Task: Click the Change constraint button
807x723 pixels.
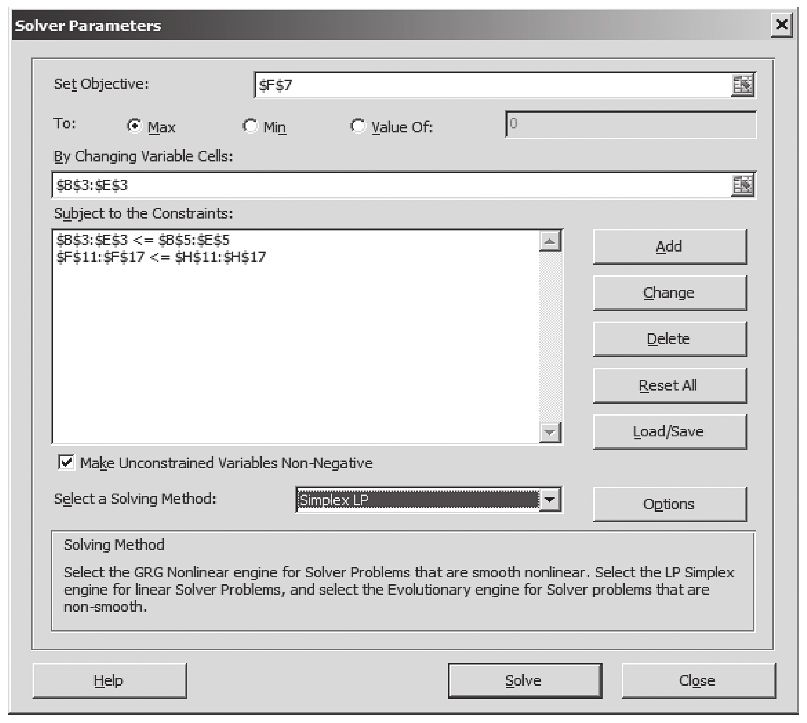Action: (669, 293)
